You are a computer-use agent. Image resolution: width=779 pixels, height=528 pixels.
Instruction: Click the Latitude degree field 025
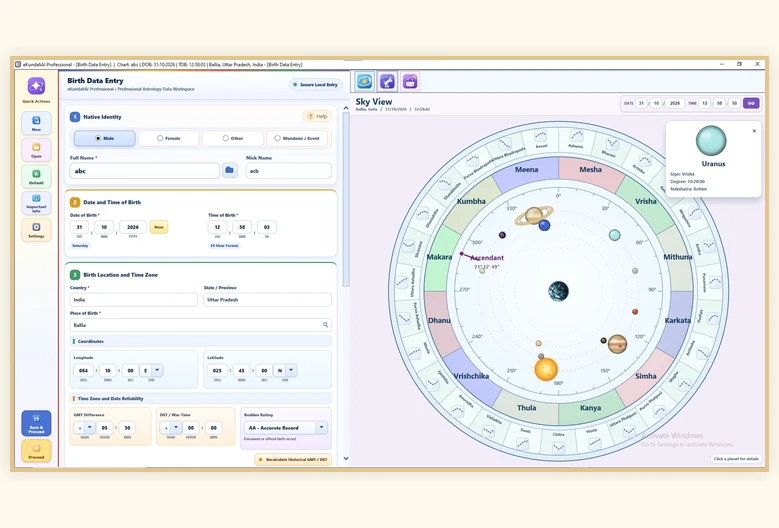pyautogui.click(x=217, y=370)
